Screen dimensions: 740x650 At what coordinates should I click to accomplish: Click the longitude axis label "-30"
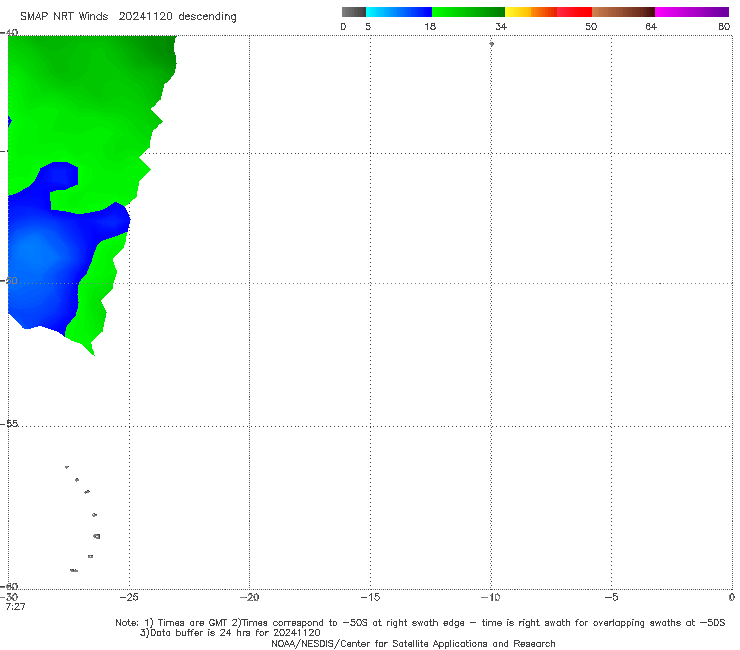(9, 597)
